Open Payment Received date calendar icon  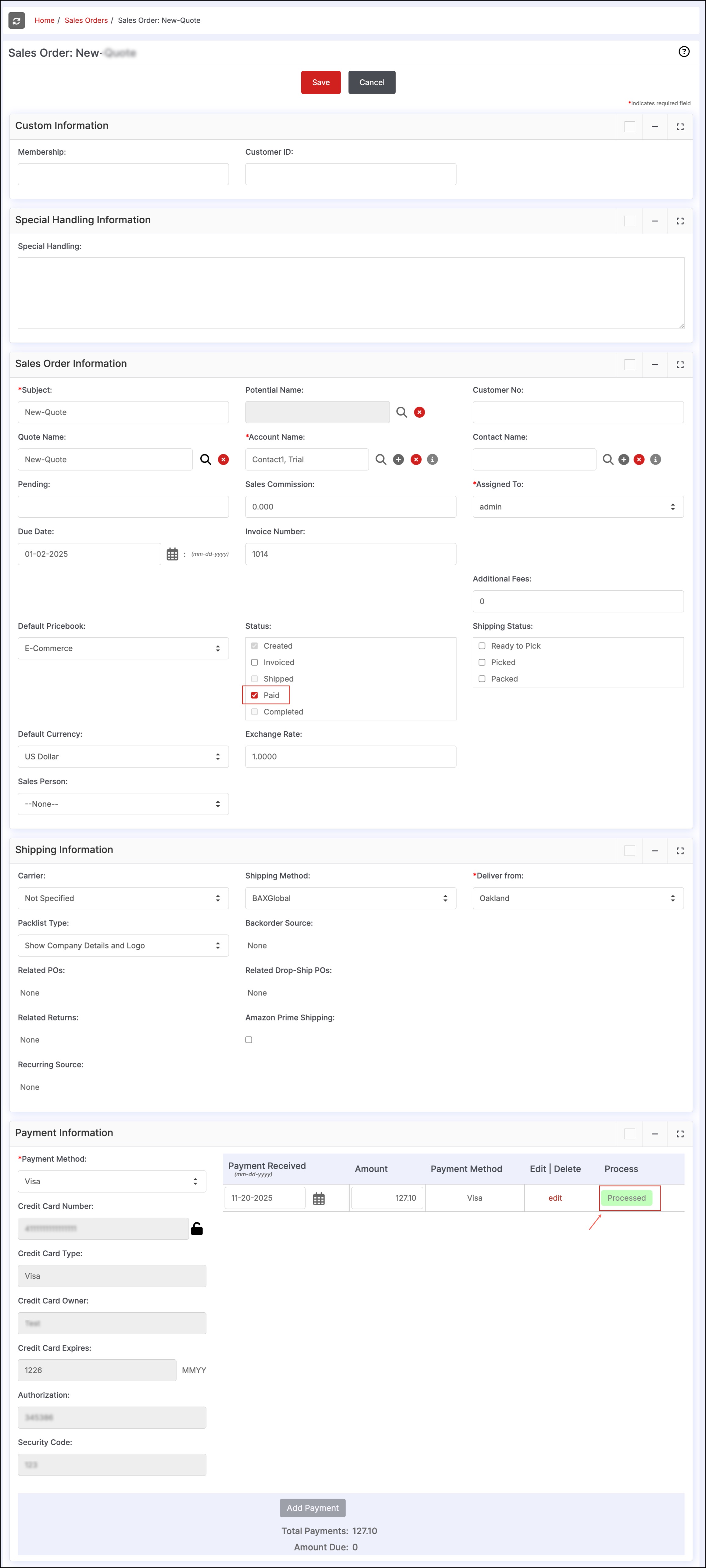pyautogui.click(x=318, y=1199)
